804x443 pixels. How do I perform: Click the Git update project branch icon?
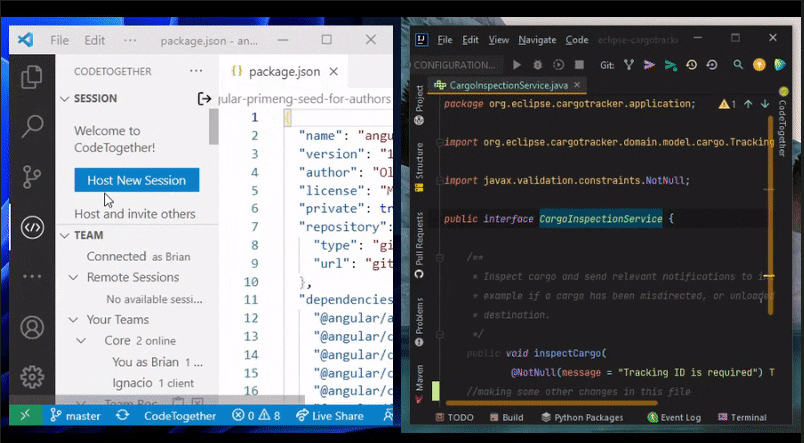(629, 65)
